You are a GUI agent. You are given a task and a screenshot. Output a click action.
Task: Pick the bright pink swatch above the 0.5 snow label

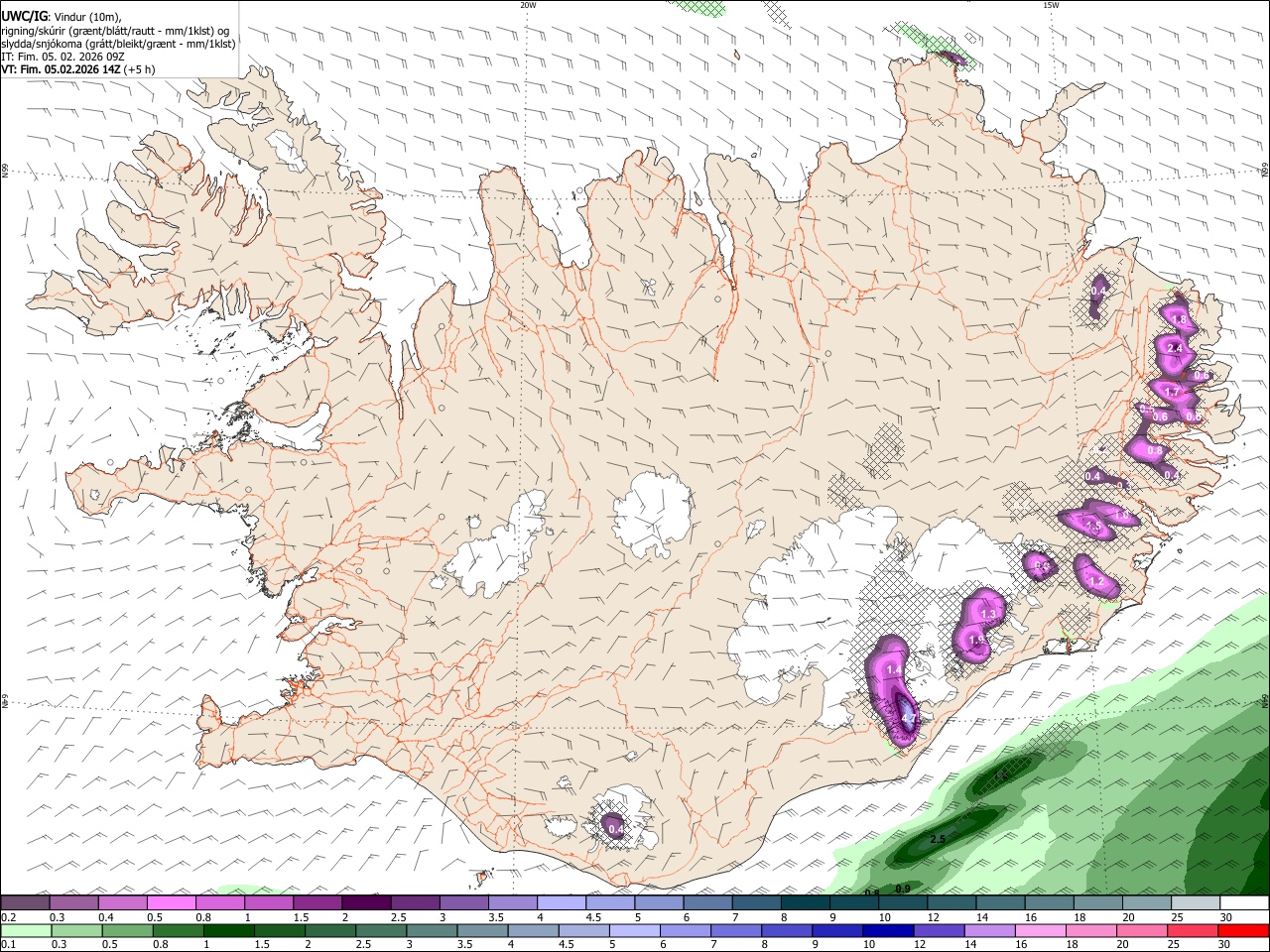point(171,903)
